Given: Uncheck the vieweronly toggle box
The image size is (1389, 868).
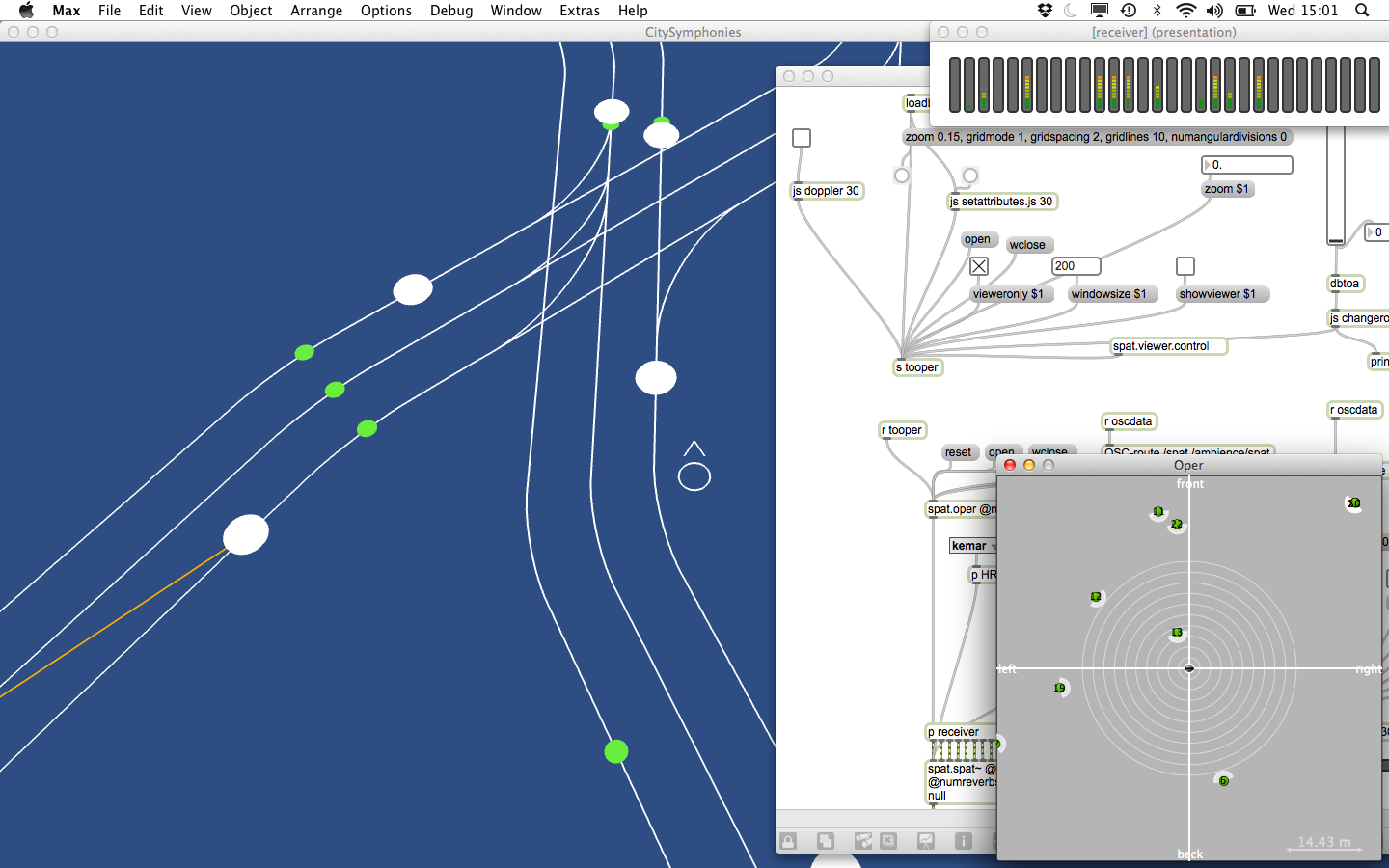Looking at the screenshot, I should pyautogui.click(x=979, y=266).
